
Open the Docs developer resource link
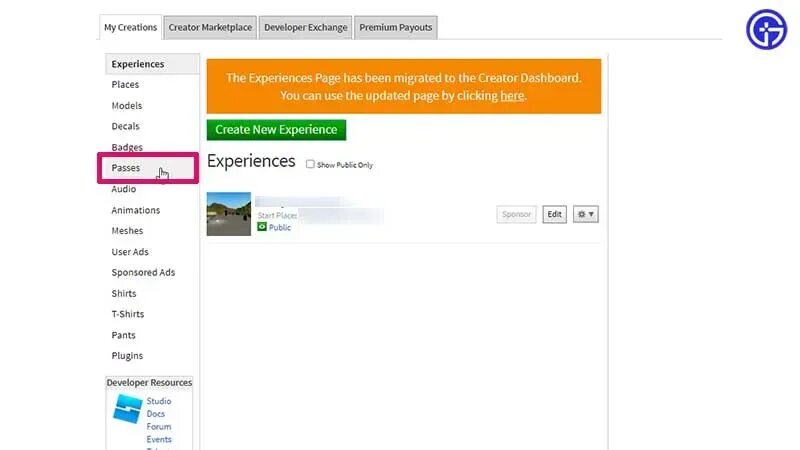(156, 414)
